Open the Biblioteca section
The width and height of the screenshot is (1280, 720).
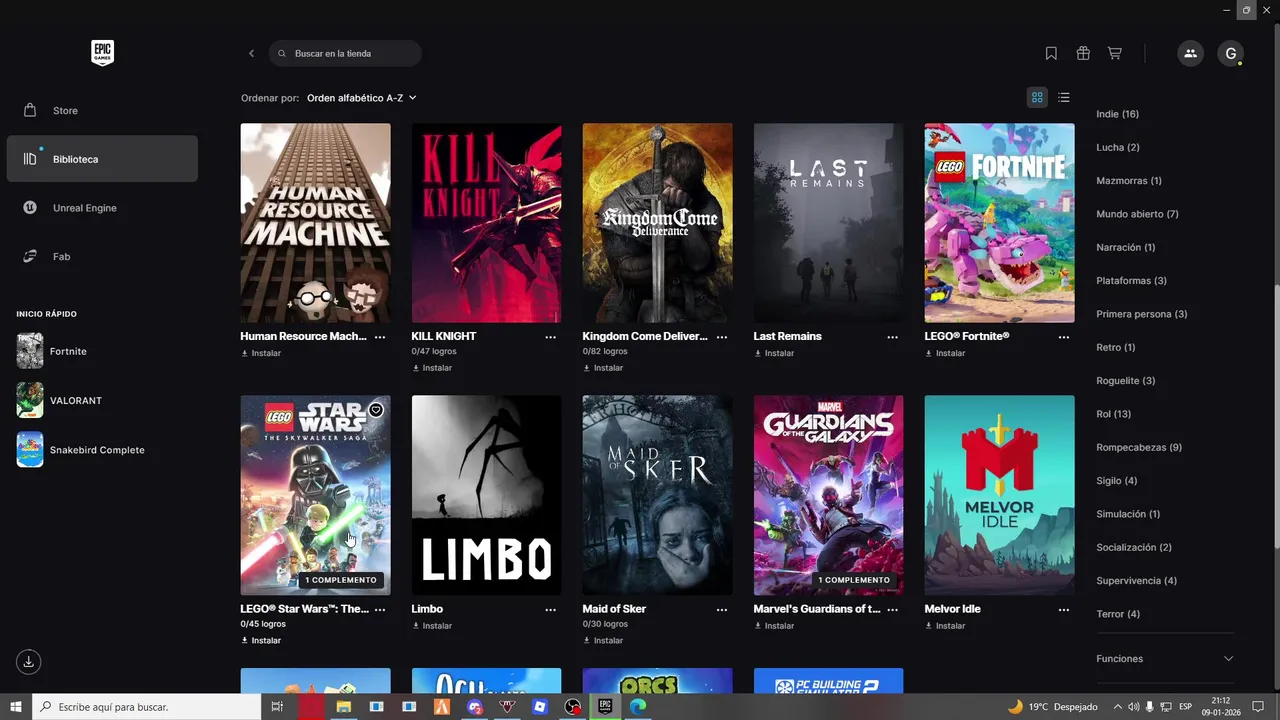[102, 159]
